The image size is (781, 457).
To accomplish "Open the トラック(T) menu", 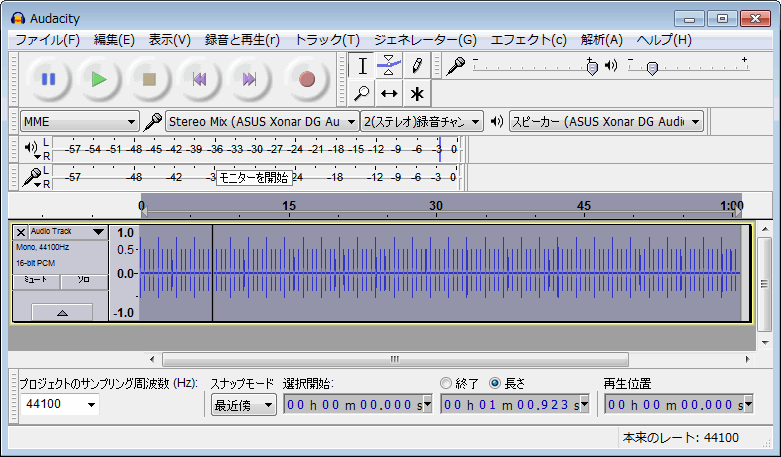I will pyautogui.click(x=327, y=40).
